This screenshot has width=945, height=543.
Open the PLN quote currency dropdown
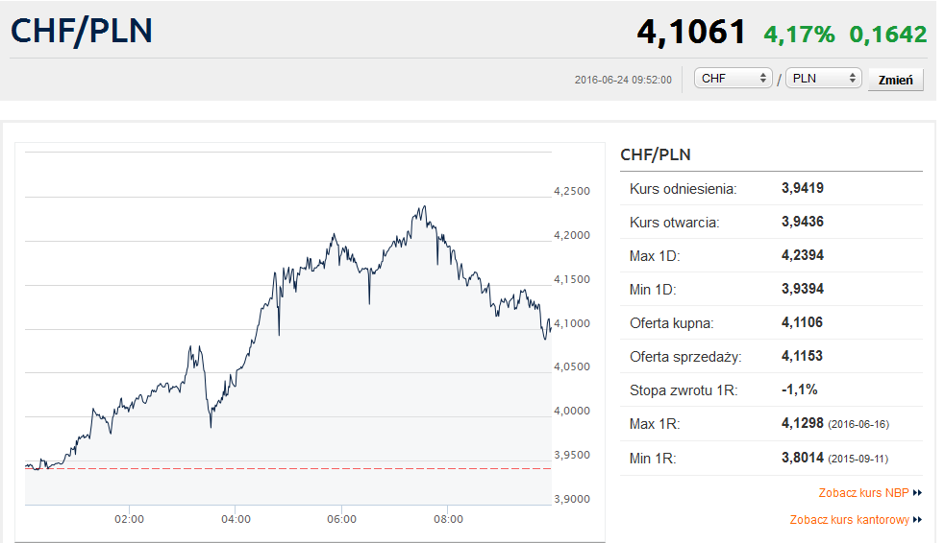(x=823, y=78)
